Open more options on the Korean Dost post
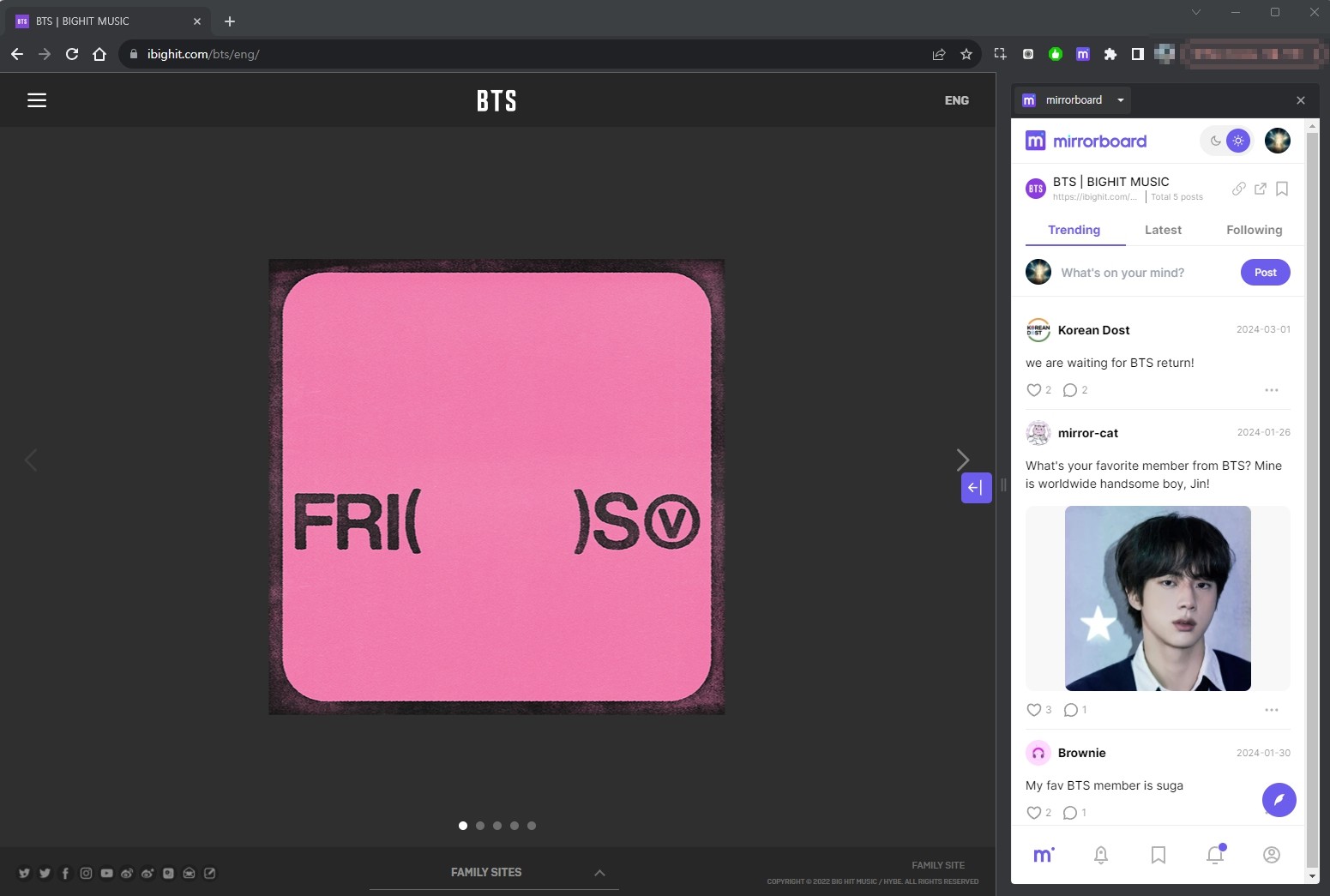Image resolution: width=1330 pixels, height=896 pixels. pos(1272,390)
